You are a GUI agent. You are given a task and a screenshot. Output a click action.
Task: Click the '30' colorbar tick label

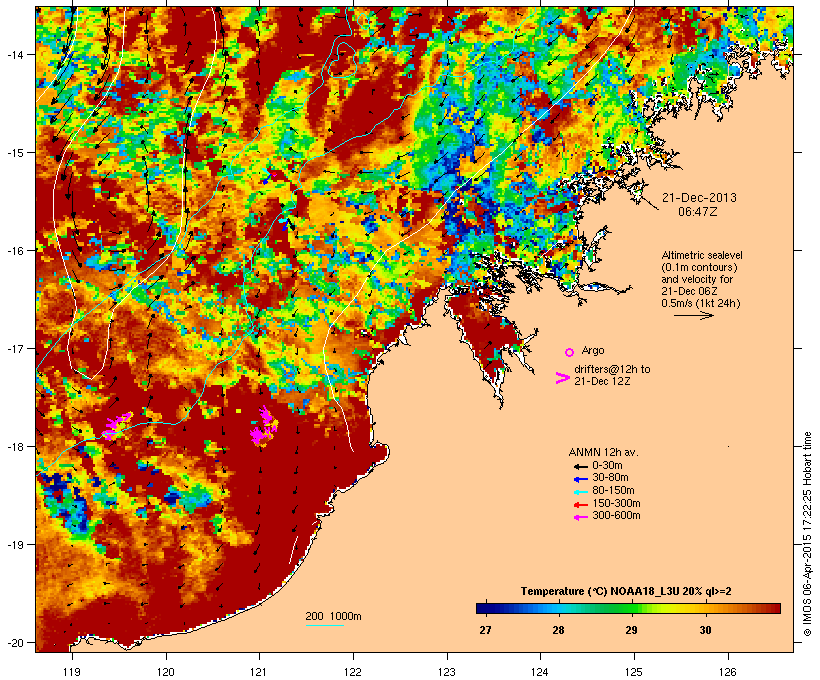point(705,630)
